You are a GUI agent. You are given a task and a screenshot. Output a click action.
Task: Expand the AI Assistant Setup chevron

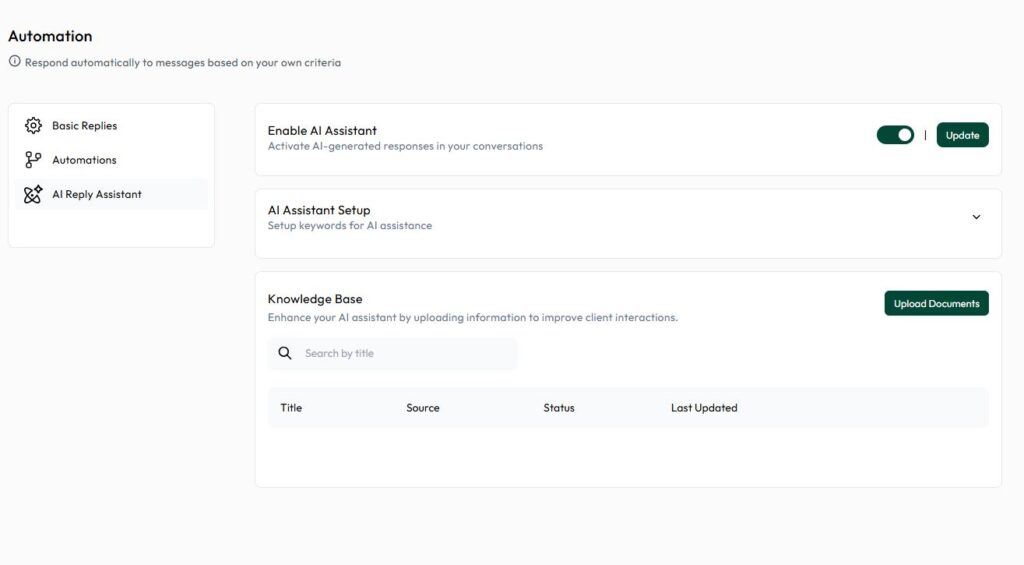[x=976, y=217]
